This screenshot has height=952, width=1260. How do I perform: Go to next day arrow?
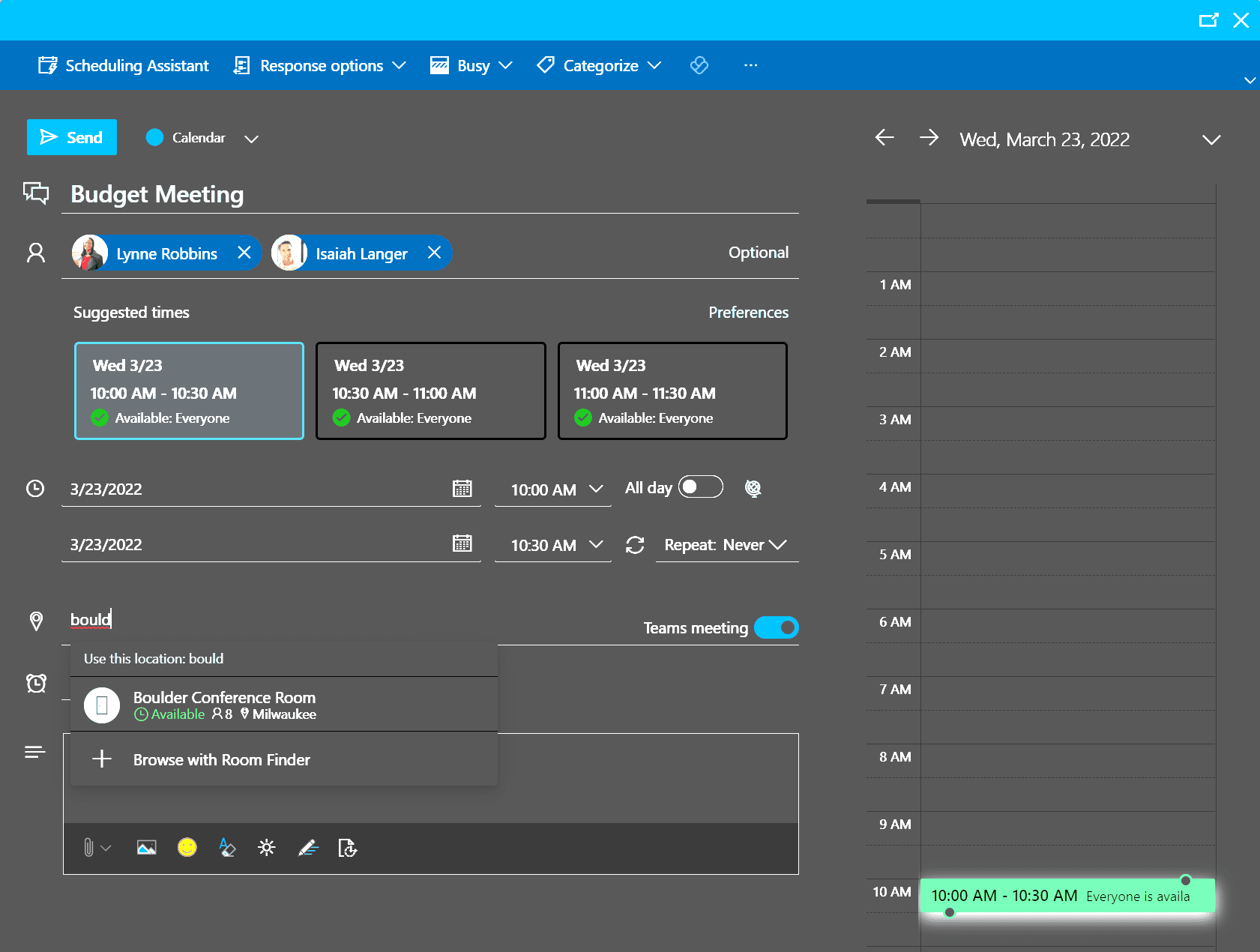tap(929, 138)
